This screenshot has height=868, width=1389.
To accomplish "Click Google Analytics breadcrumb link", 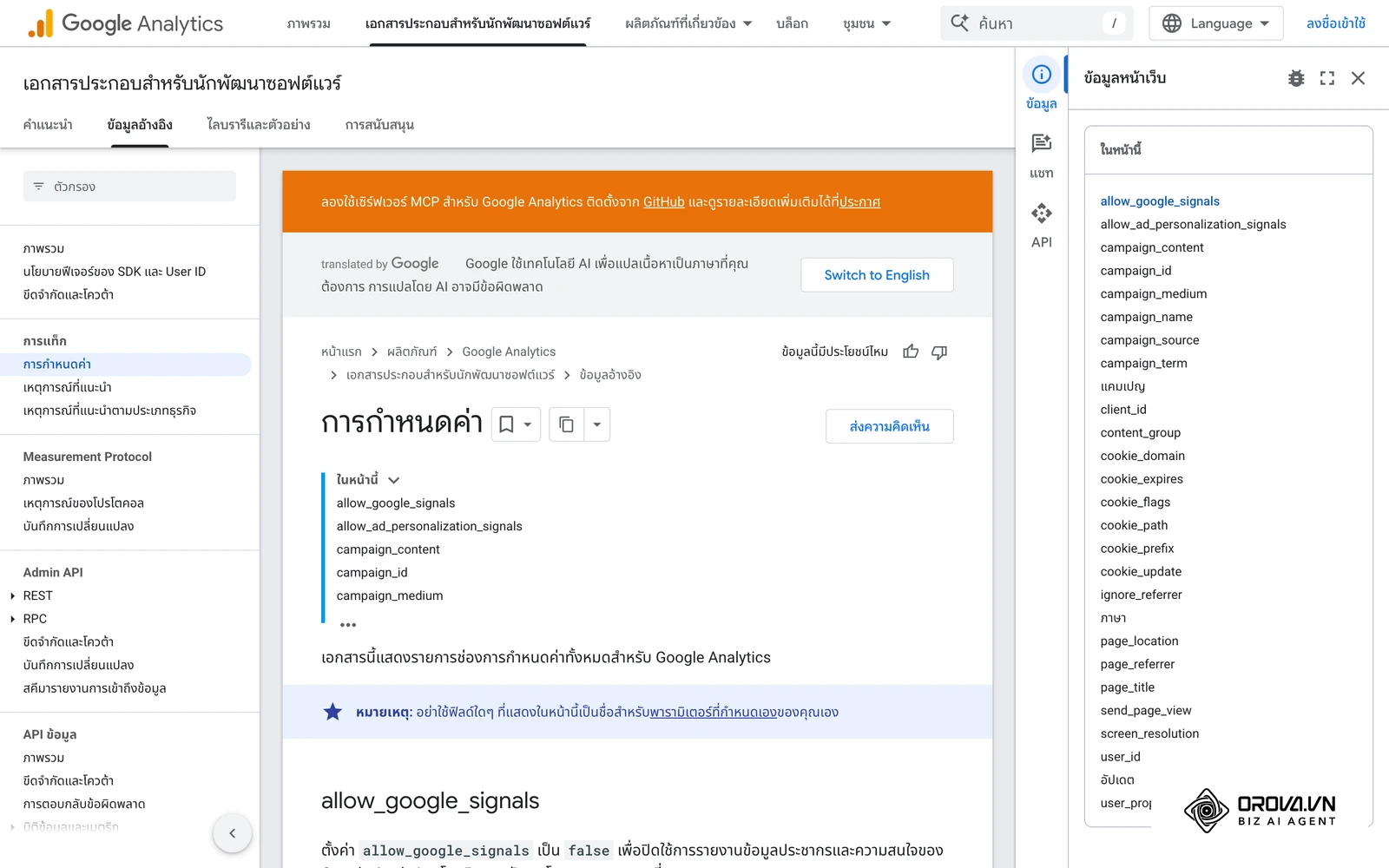I will [x=509, y=352].
